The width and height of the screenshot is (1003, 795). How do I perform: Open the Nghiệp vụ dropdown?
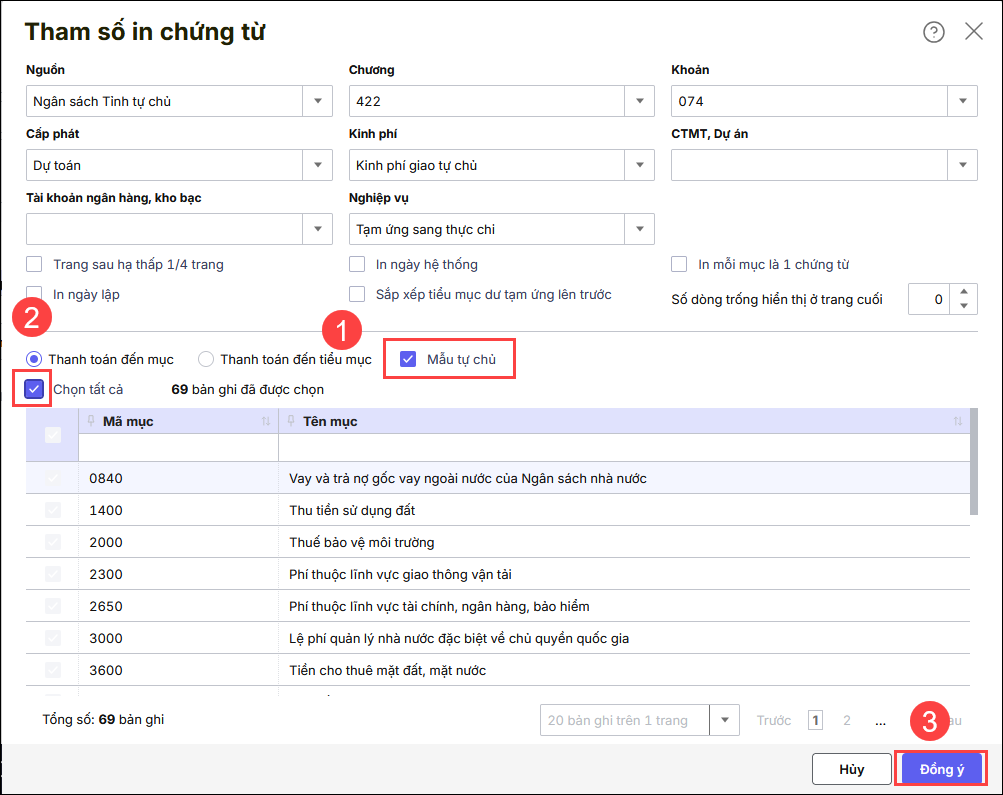(x=640, y=229)
